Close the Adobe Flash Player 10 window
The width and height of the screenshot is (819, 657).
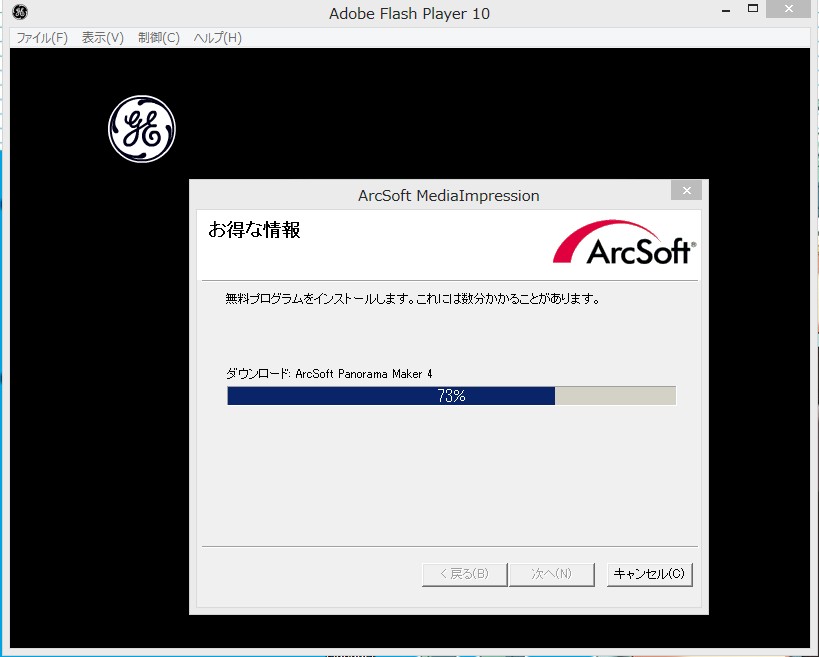pyautogui.click(x=789, y=9)
